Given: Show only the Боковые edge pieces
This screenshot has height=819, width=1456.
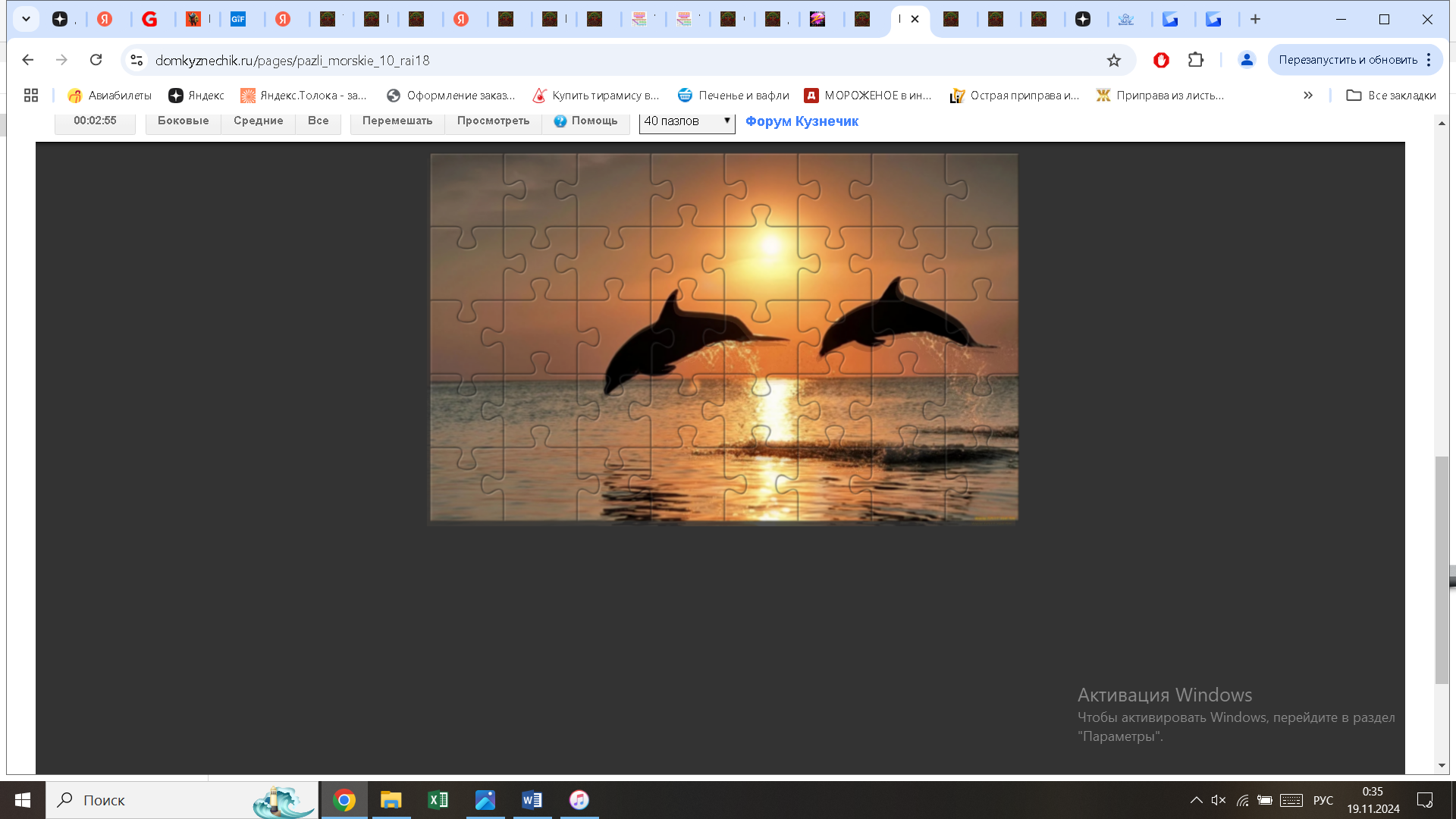Looking at the screenshot, I should [x=183, y=121].
